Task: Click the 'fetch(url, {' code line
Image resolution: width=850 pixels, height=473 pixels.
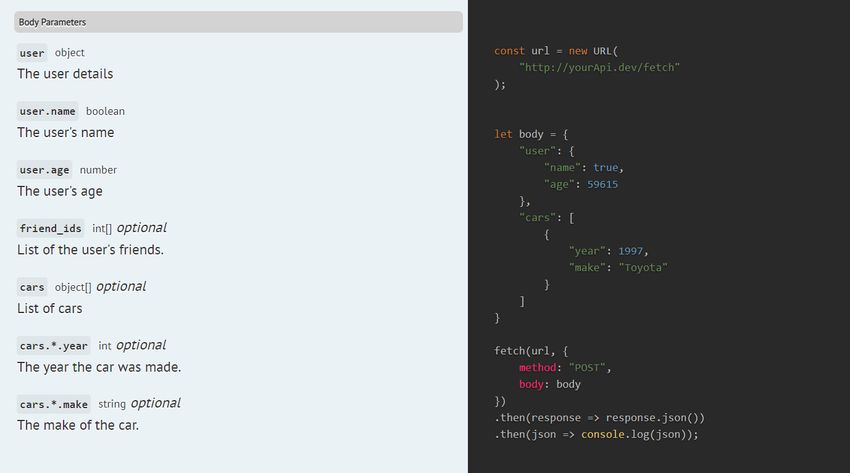Action: (531, 351)
